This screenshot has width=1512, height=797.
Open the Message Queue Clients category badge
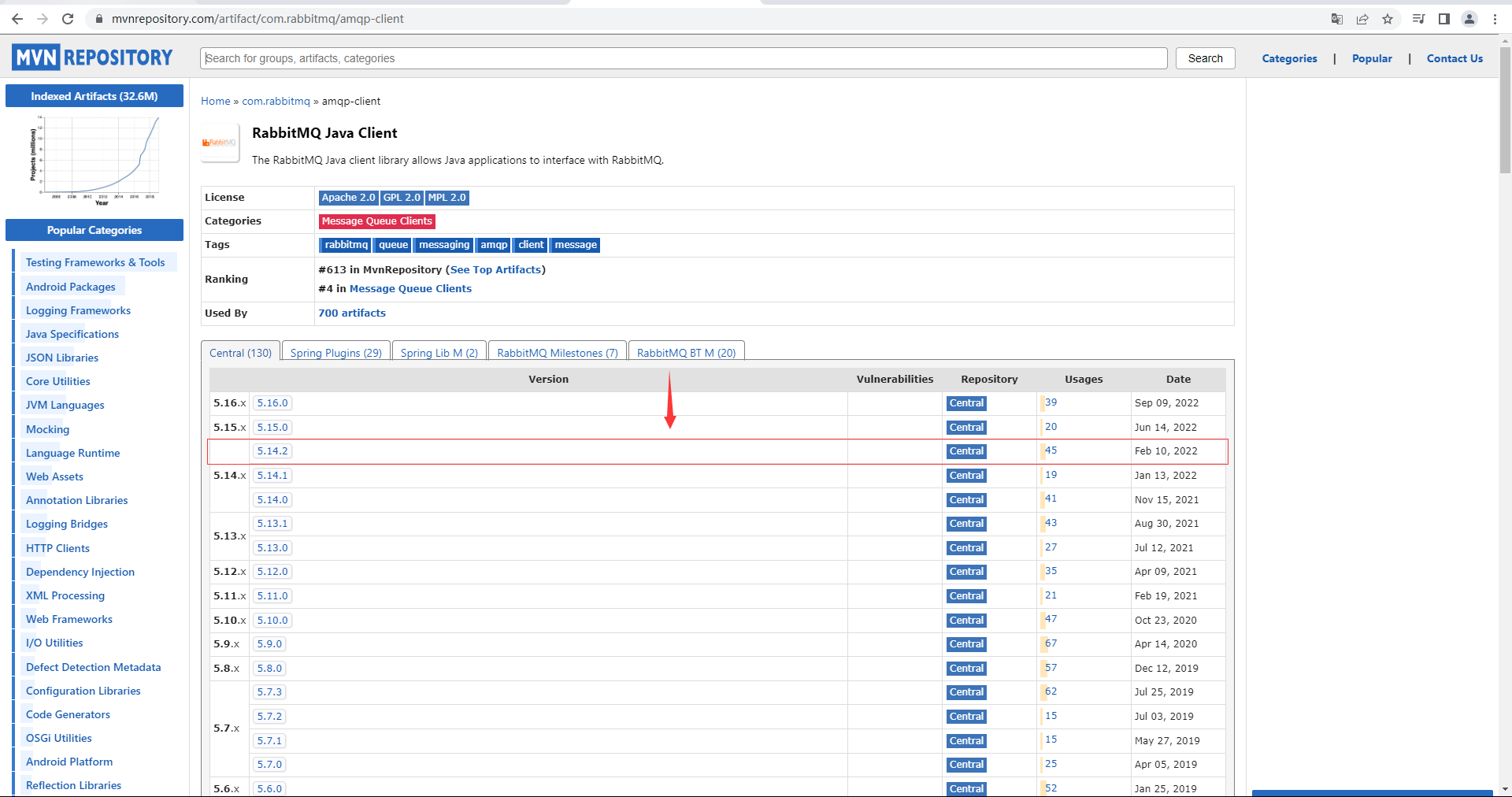click(x=376, y=221)
